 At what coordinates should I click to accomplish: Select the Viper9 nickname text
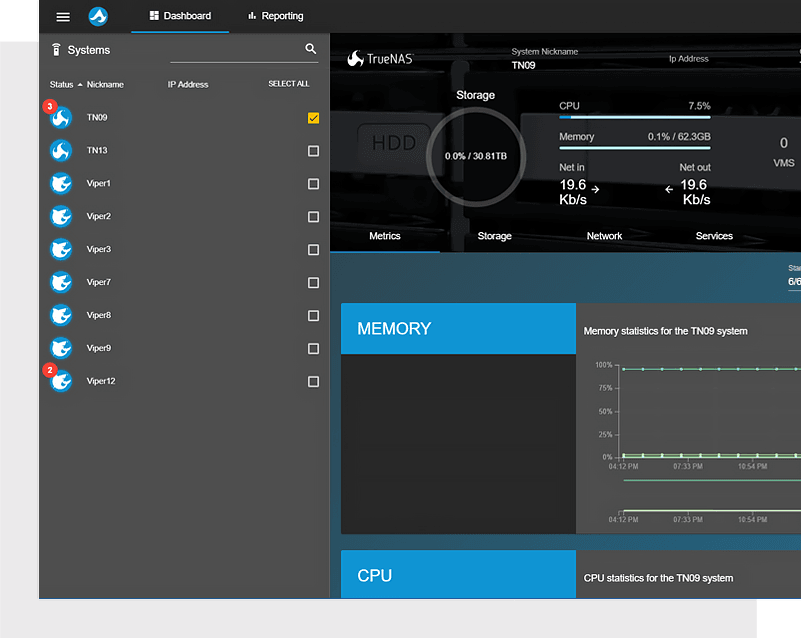(99, 348)
